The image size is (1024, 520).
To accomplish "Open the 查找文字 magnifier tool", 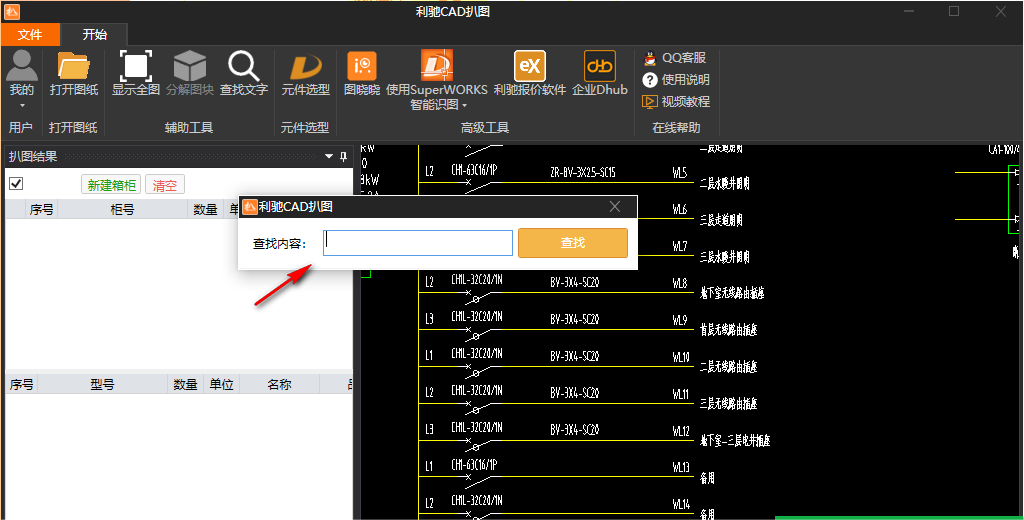I will coord(244,66).
